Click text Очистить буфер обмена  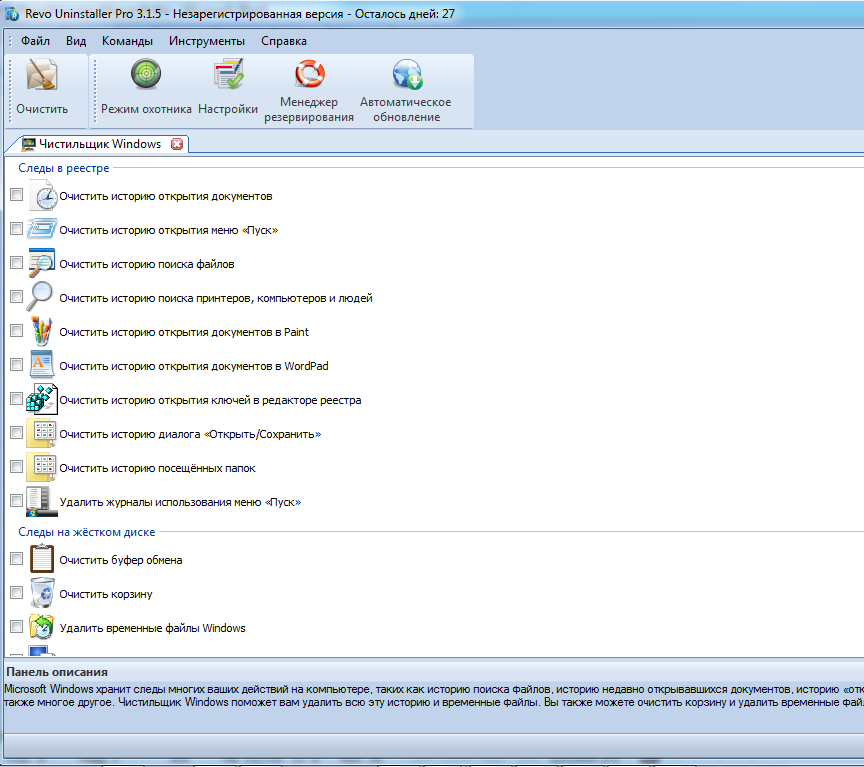point(121,560)
